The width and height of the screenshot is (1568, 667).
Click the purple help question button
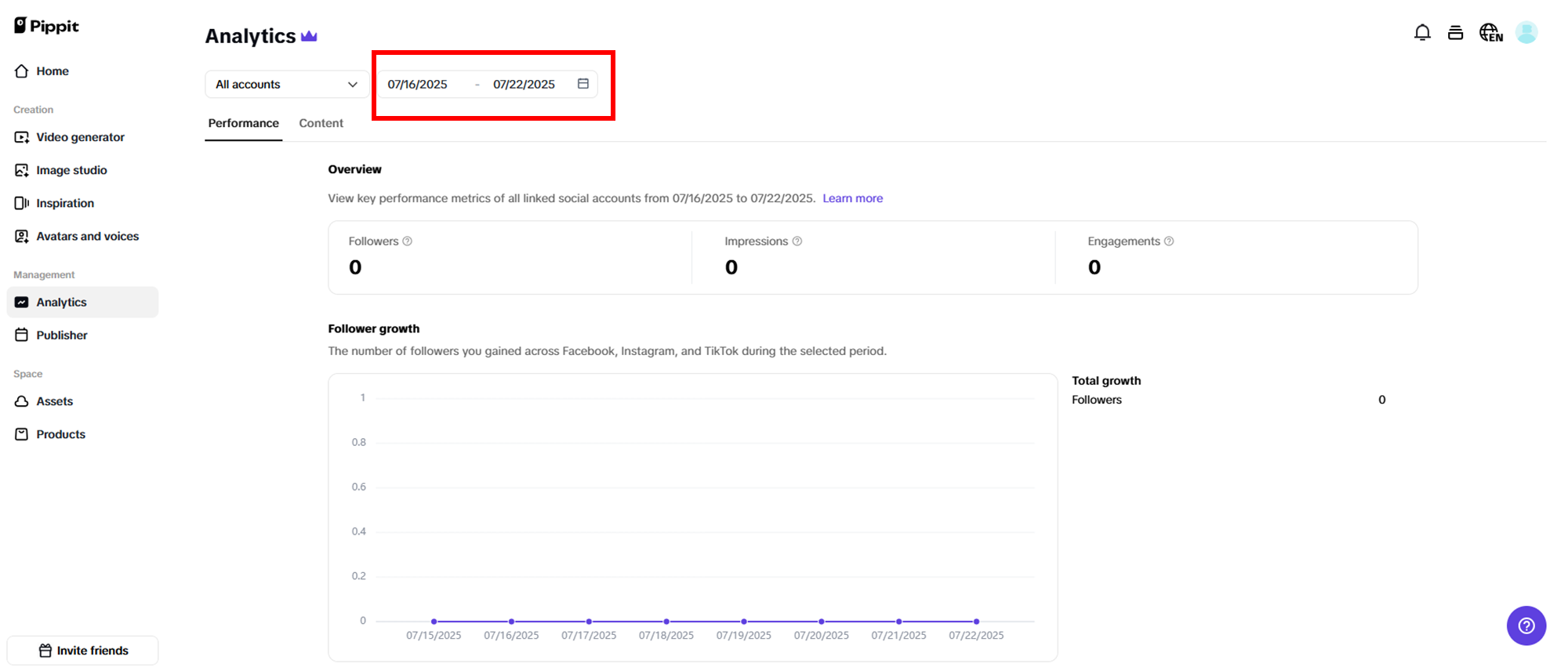point(1526,625)
